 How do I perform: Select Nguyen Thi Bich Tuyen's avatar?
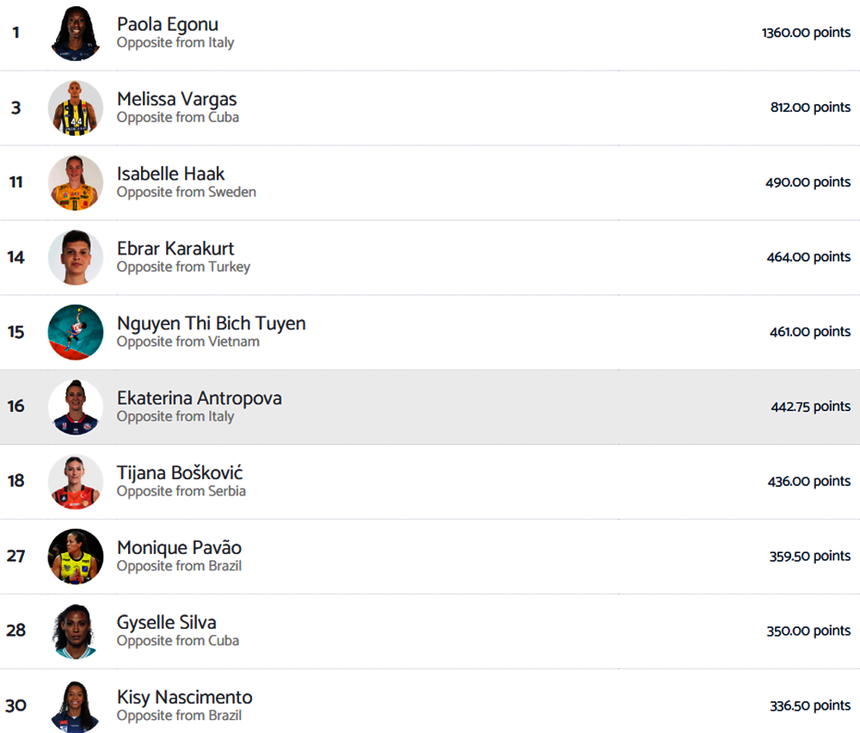point(76,332)
